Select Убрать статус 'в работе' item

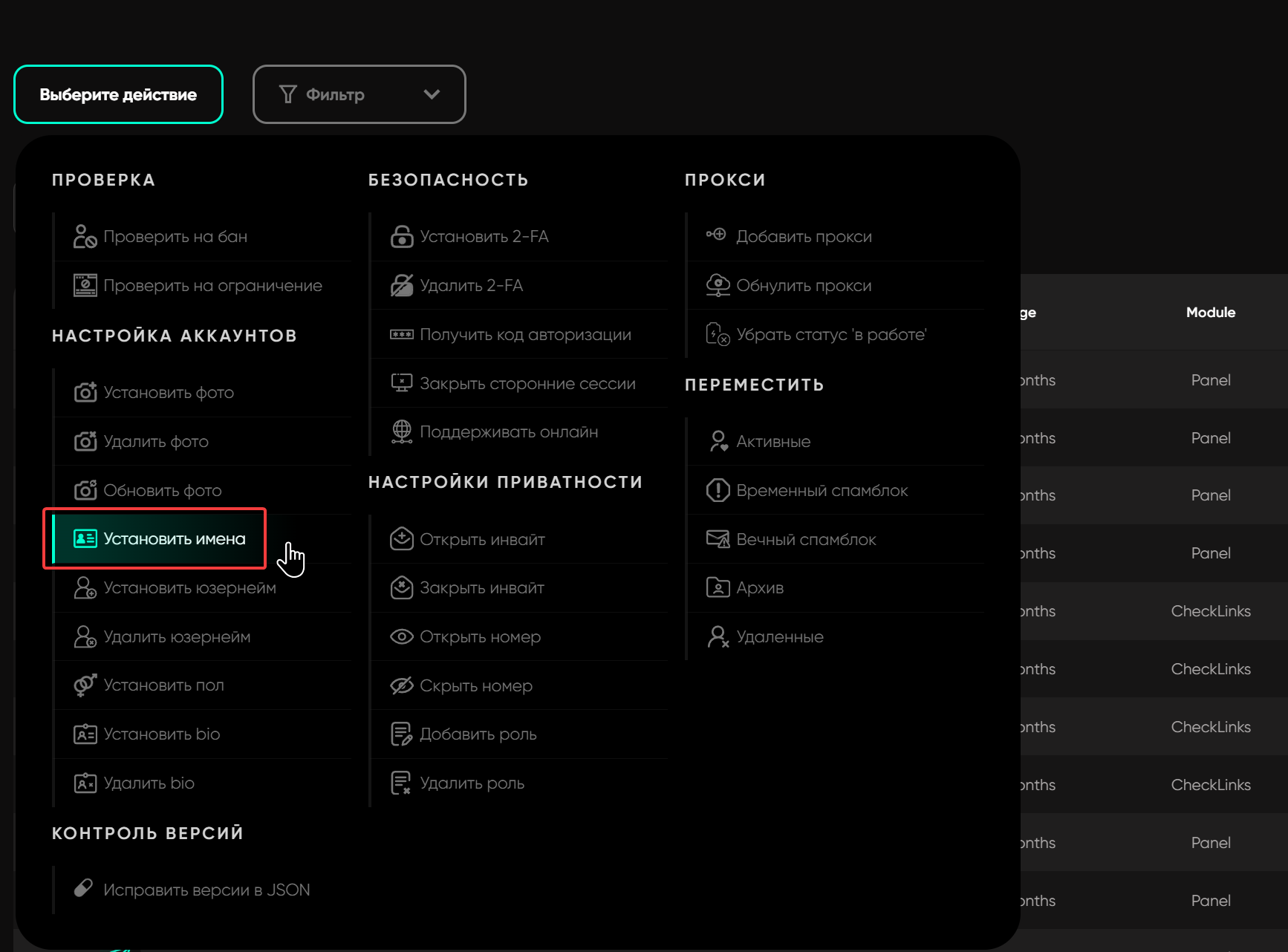[x=830, y=335]
